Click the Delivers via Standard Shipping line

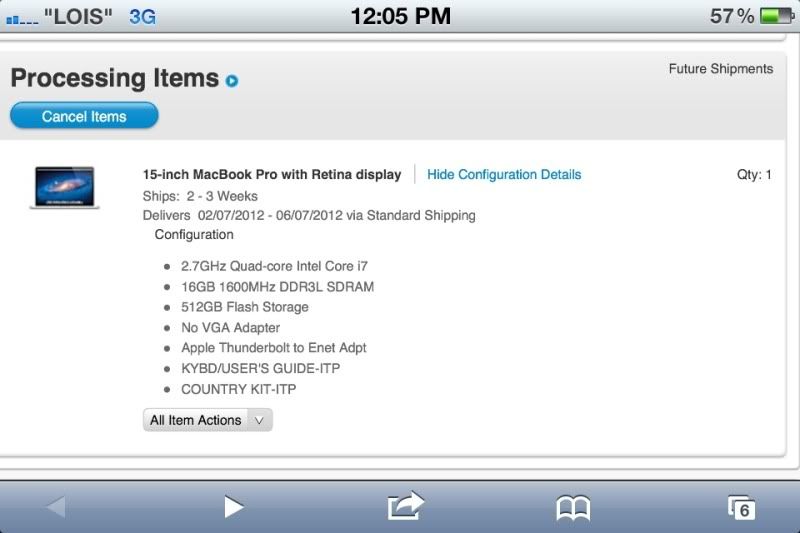(x=309, y=215)
